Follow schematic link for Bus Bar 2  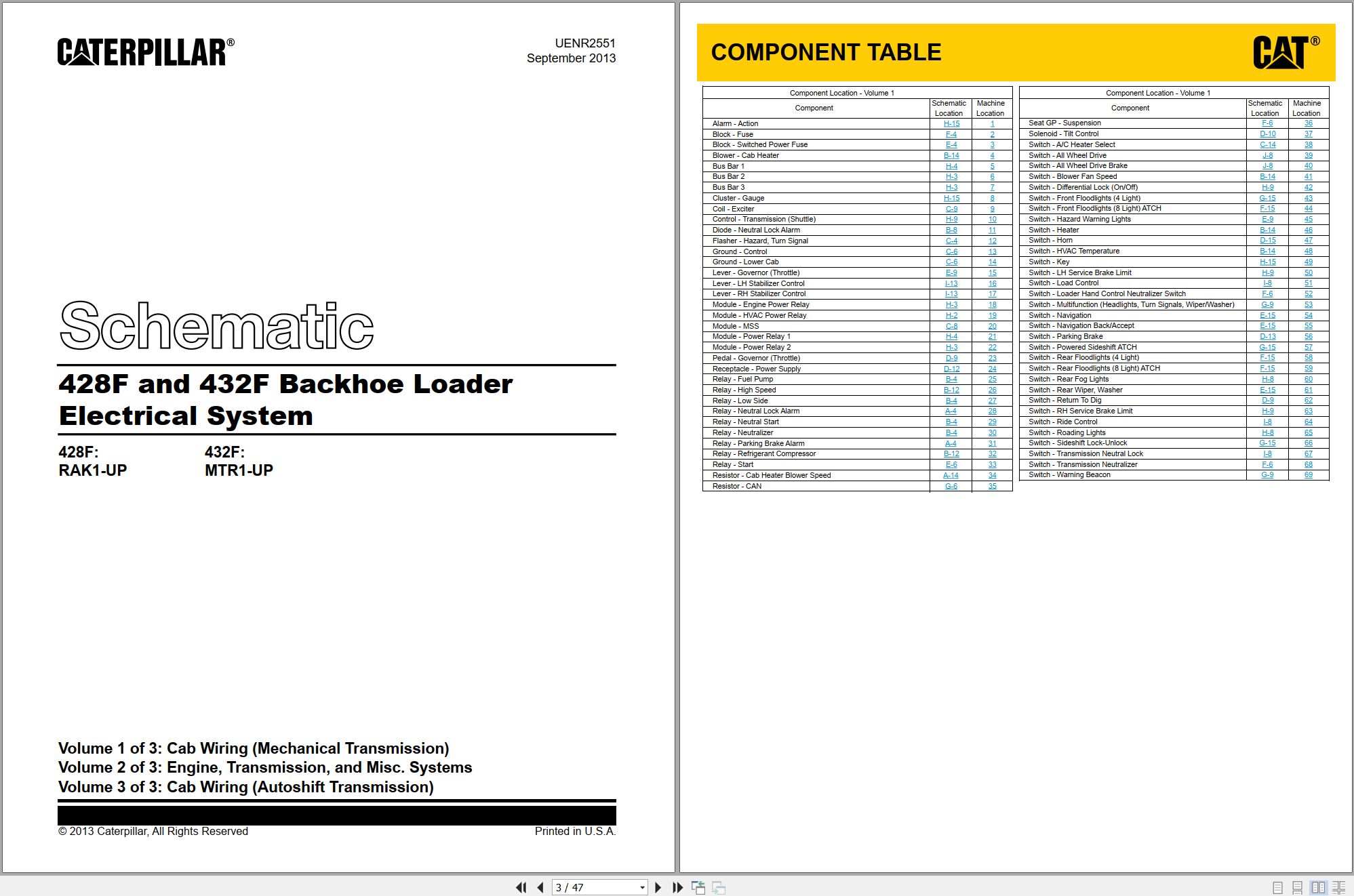951,176
